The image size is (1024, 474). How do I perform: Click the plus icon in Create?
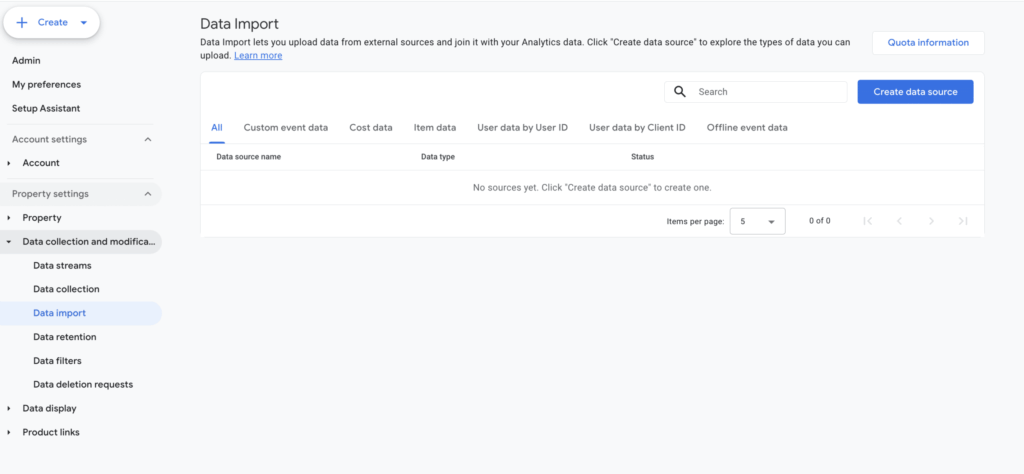[22, 22]
